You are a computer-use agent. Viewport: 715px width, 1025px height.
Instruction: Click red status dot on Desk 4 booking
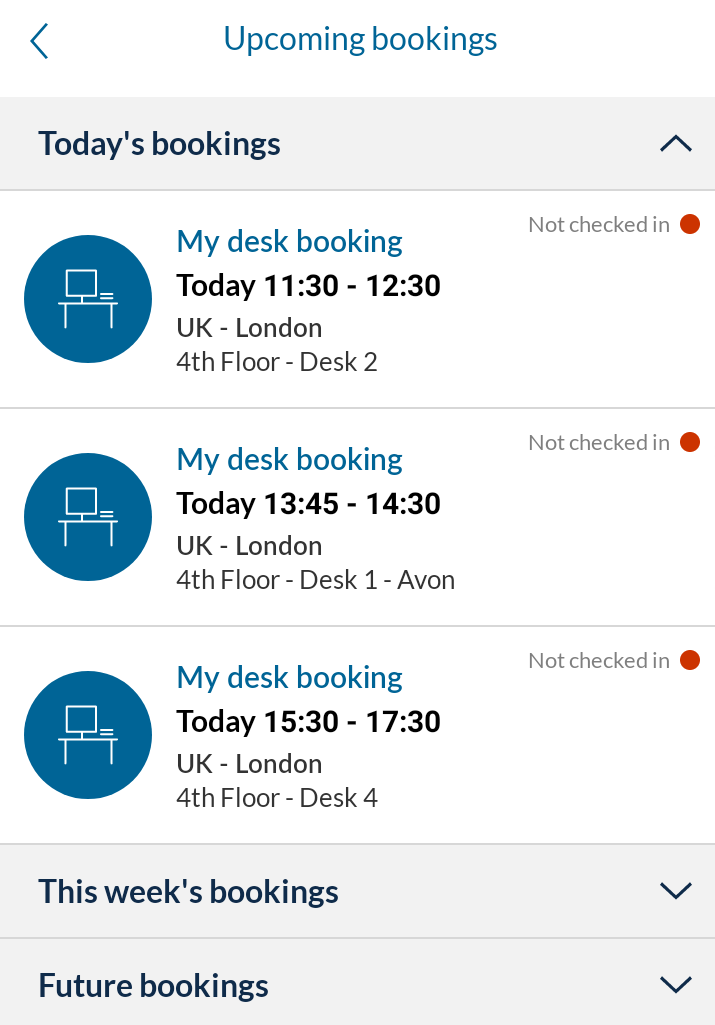coord(690,660)
